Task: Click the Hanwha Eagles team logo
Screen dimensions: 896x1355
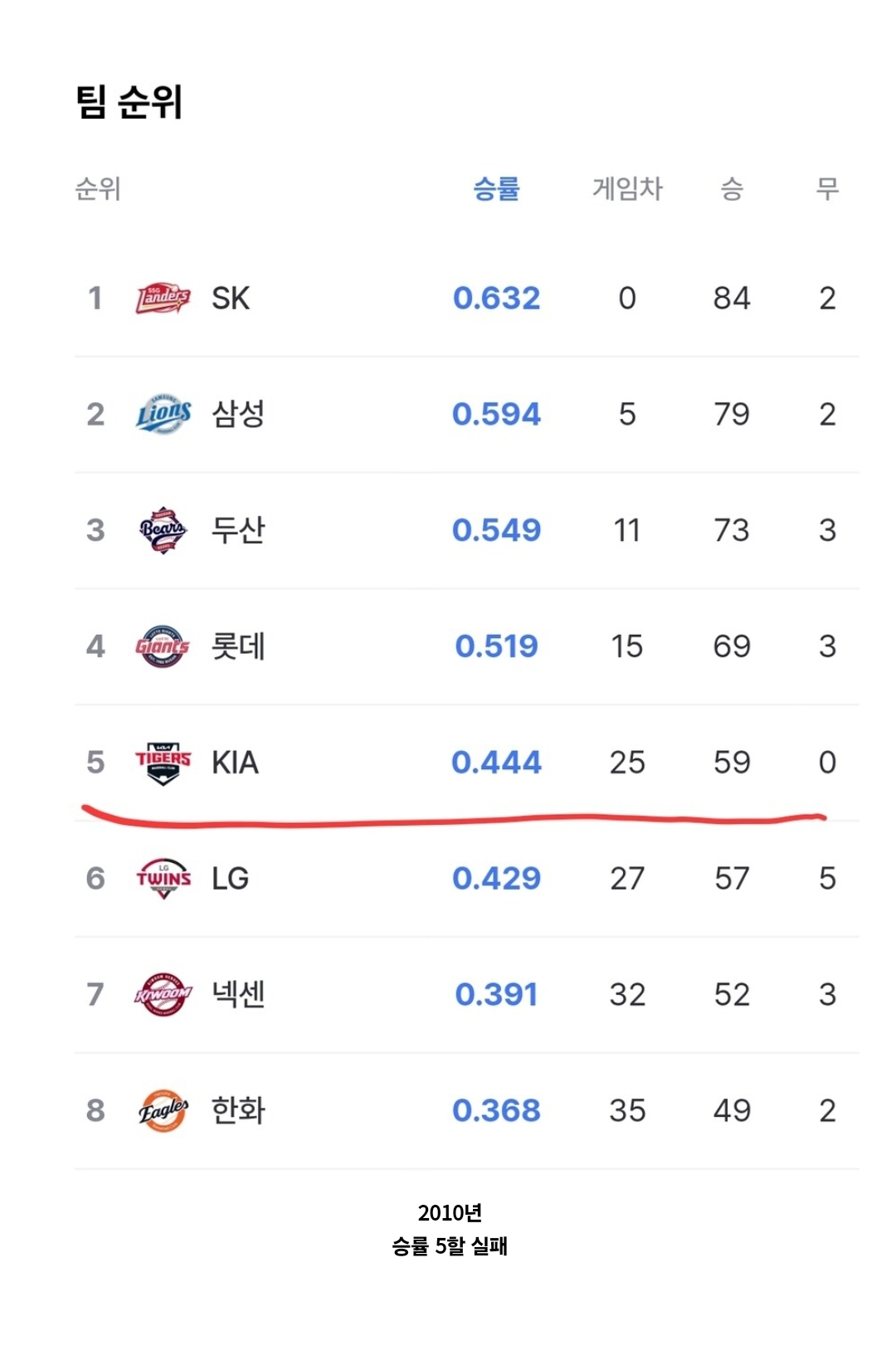Action: (x=163, y=1111)
